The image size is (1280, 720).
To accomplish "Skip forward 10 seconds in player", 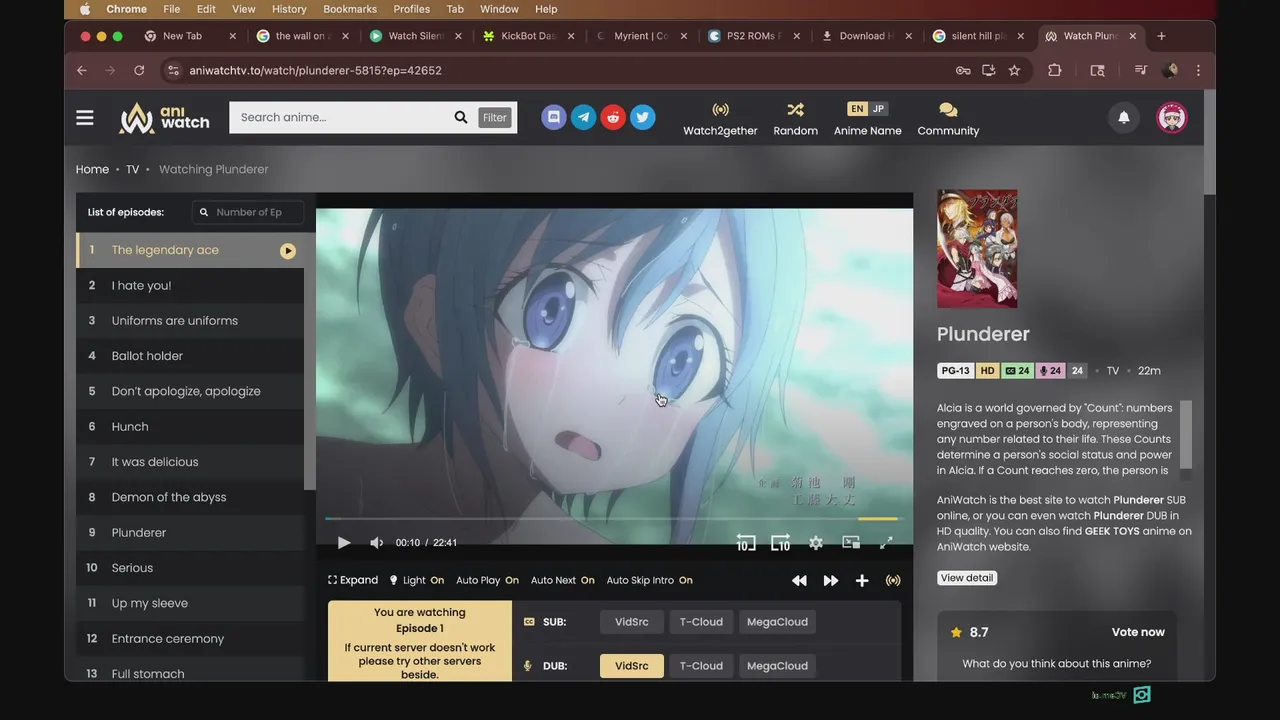I will click(x=781, y=542).
